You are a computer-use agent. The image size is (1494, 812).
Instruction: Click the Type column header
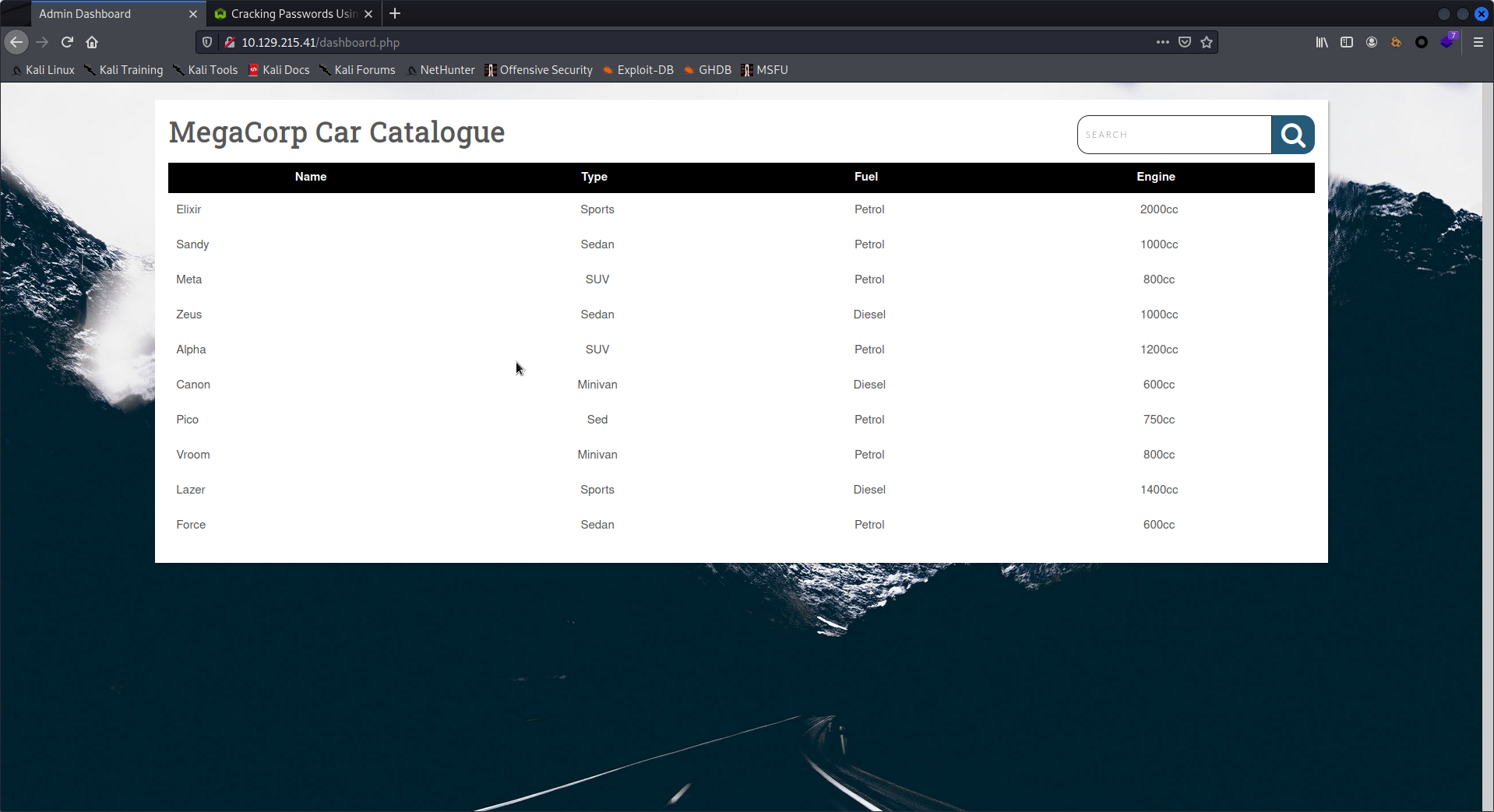[594, 177]
